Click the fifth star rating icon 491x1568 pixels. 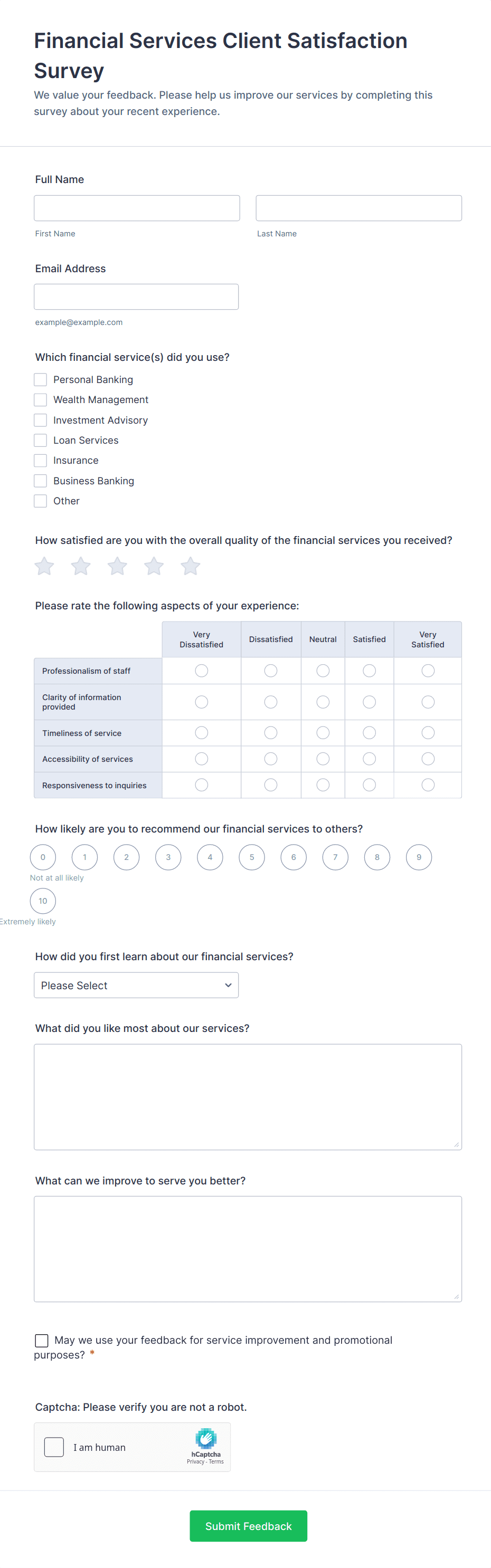coord(190,566)
